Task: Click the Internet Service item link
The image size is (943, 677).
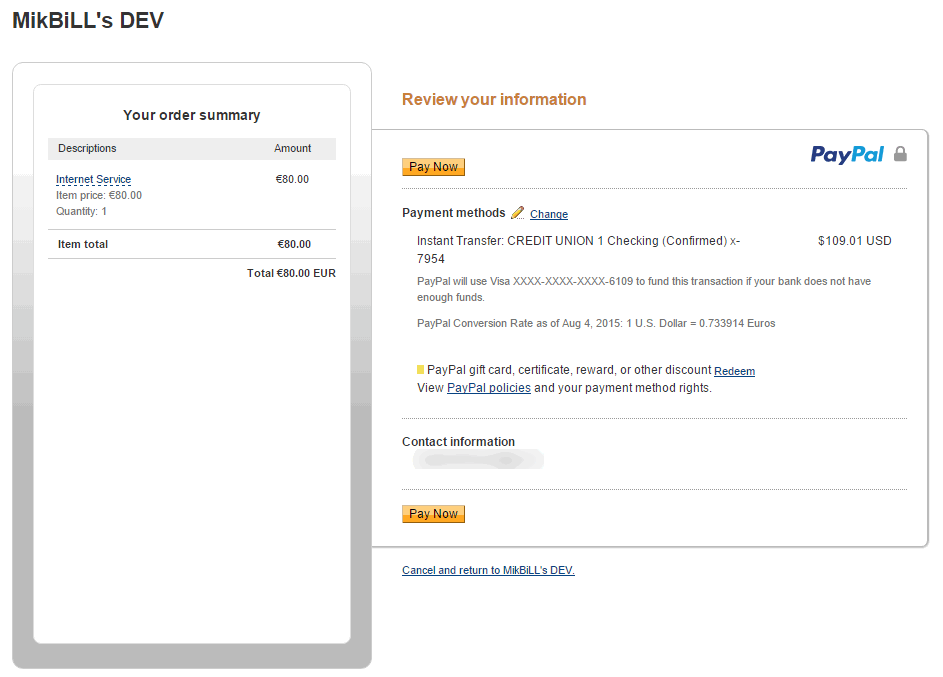Action: click(x=93, y=180)
